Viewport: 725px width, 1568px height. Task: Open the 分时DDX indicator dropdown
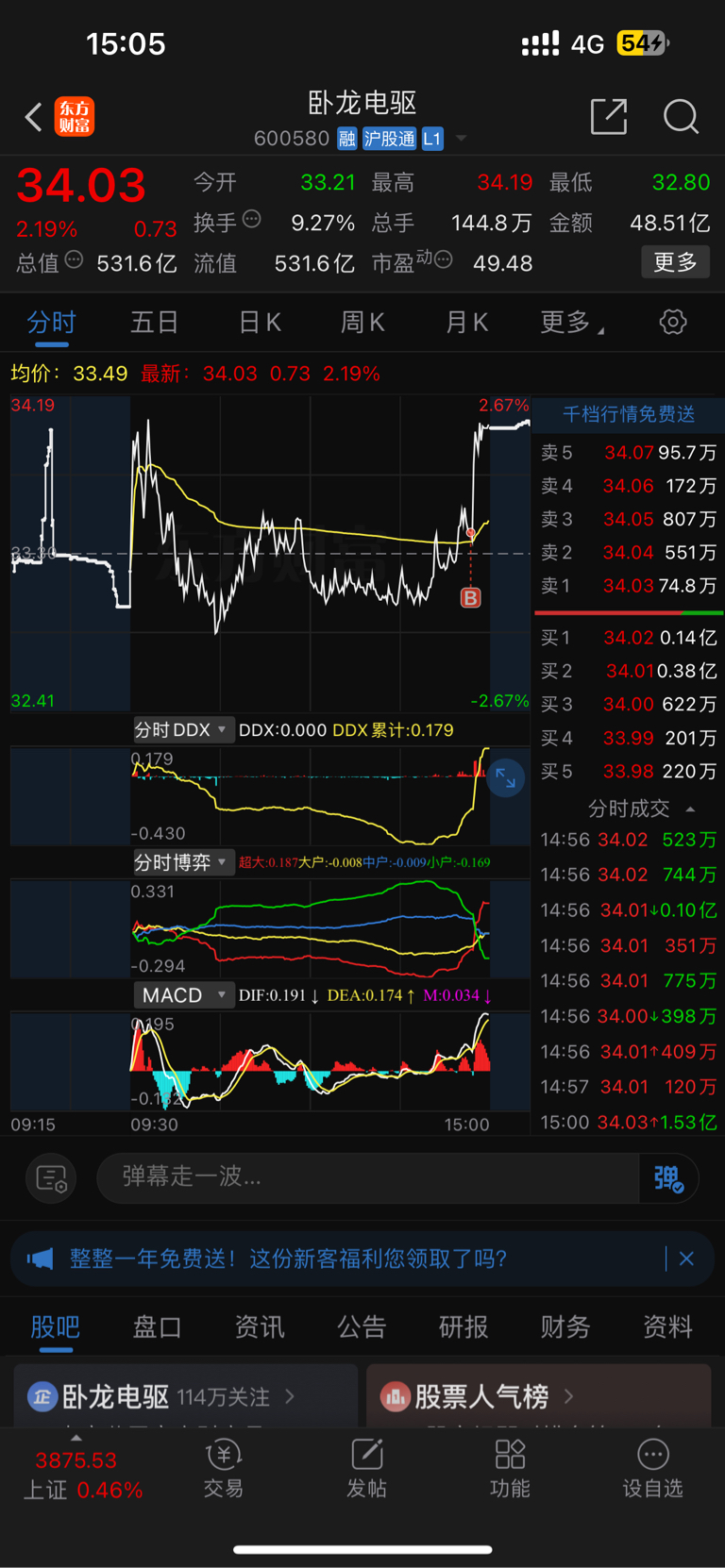pyautogui.click(x=183, y=729)
